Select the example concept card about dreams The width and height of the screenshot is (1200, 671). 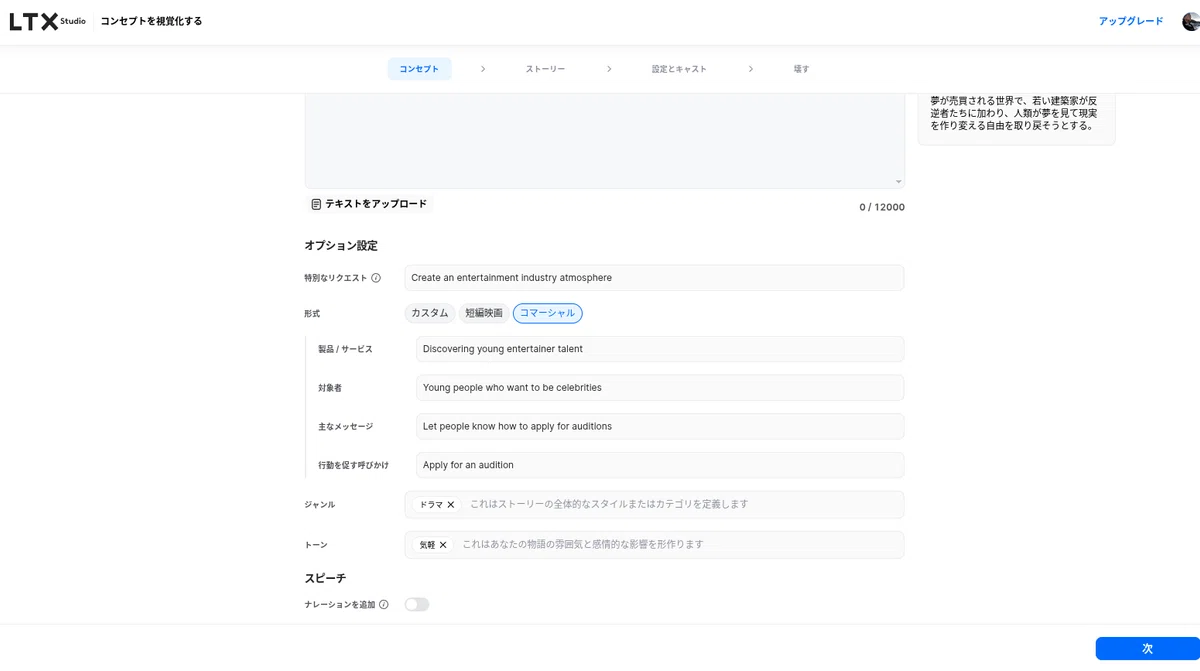(1016, 119)
